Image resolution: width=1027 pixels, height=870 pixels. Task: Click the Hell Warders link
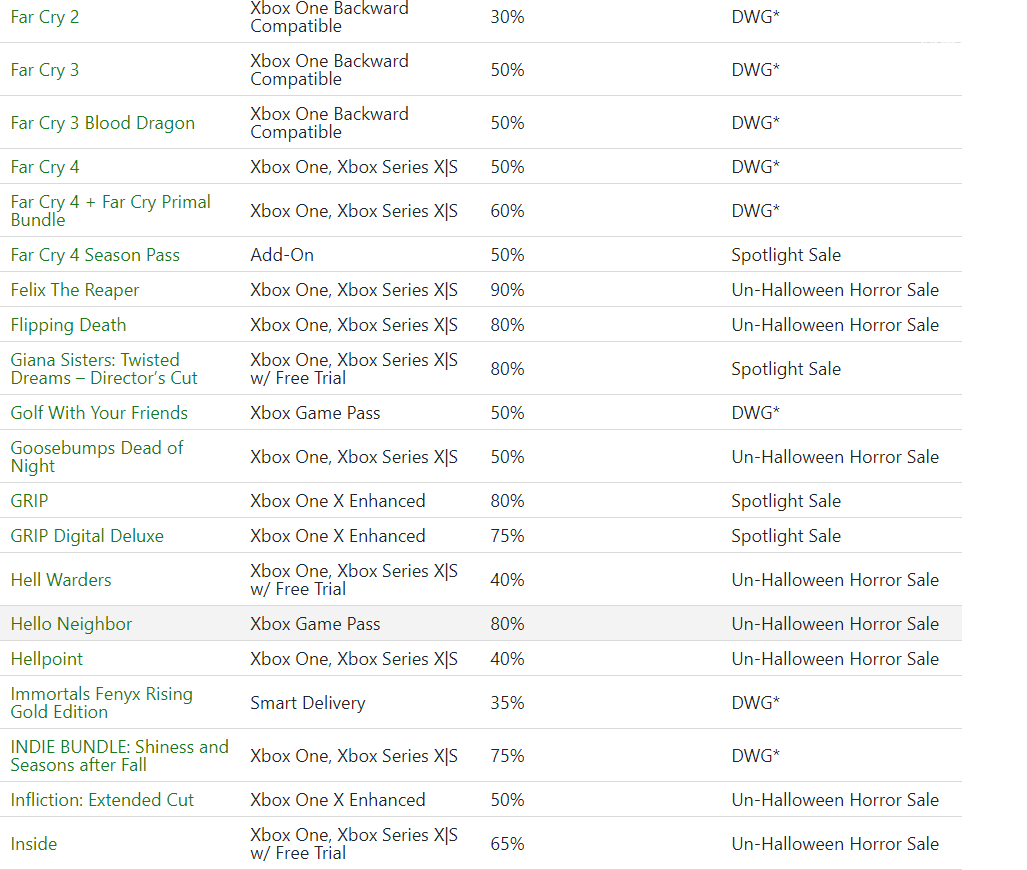click(x=61, y=580)
